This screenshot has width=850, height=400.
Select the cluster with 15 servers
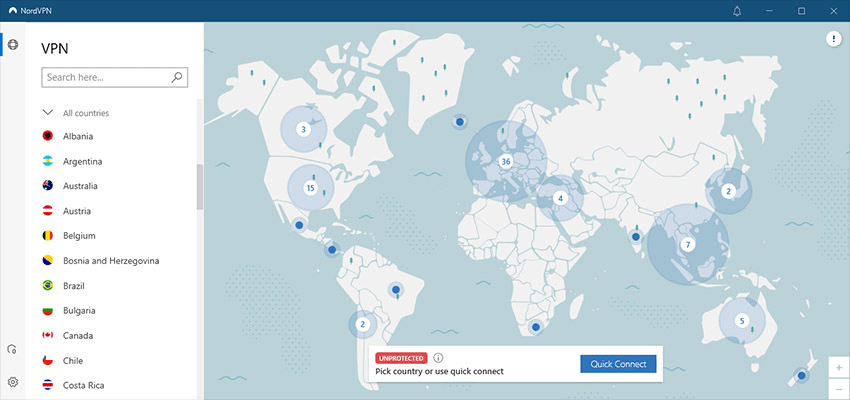click(x=310, y=187)
